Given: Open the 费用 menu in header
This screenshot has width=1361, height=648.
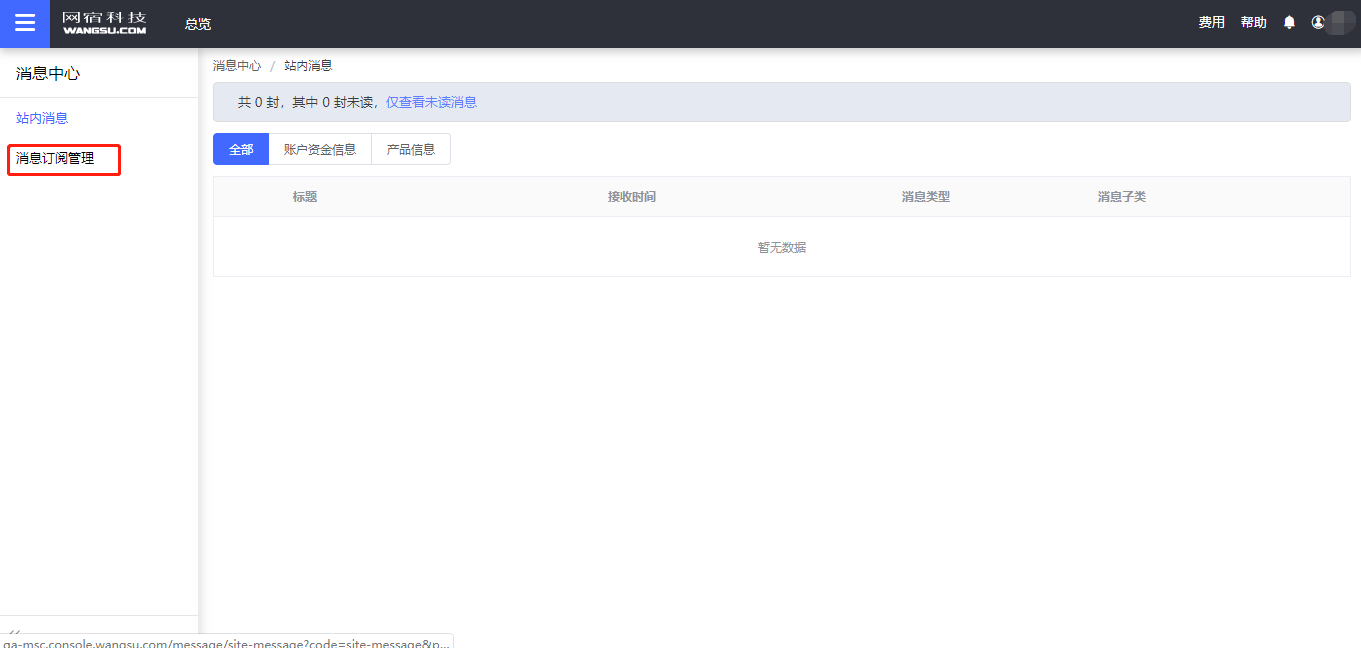Looking at the screenshot, I should pyautogui.click(x=1211, y=22).
